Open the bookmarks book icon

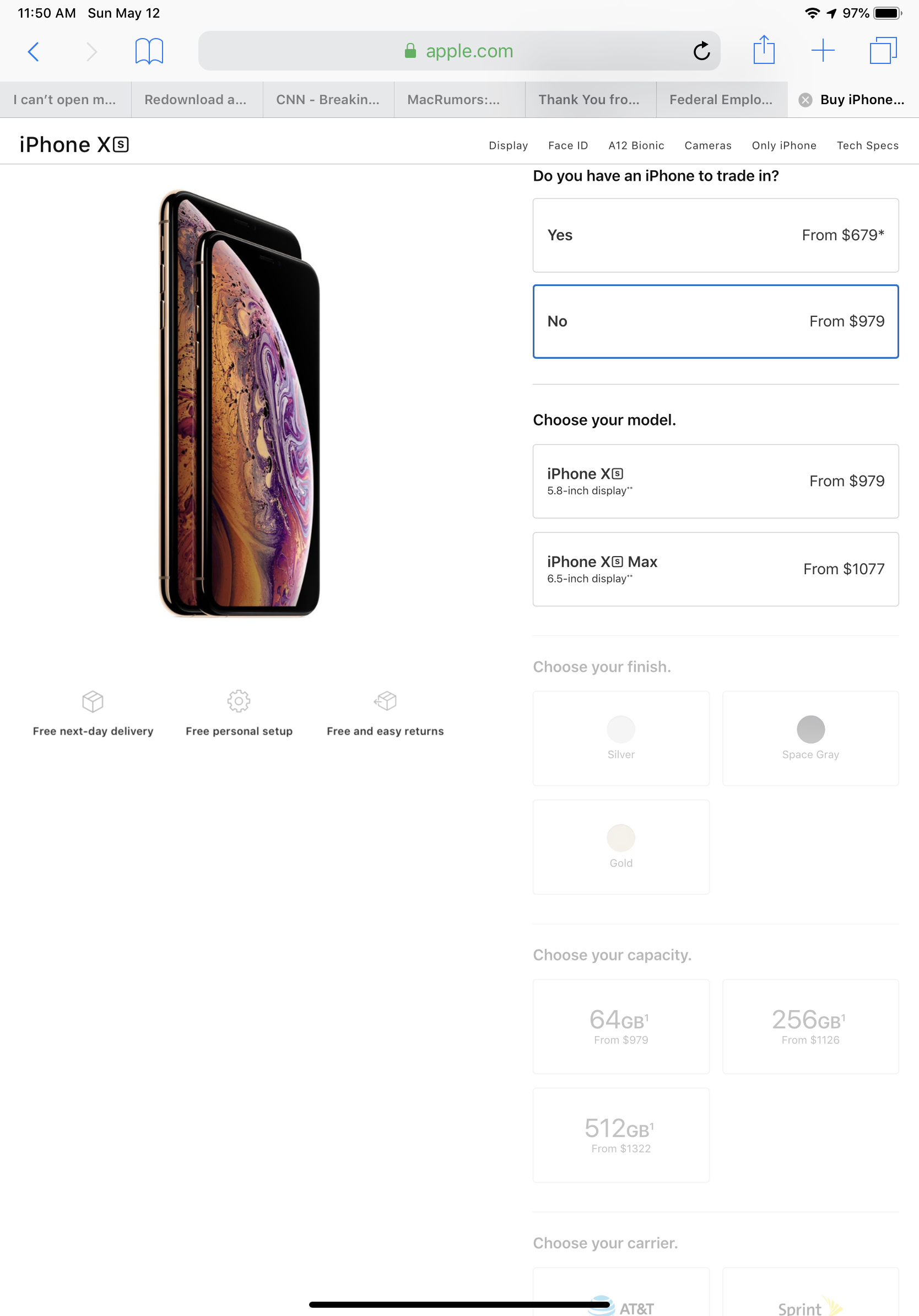[x=149, y=52]
